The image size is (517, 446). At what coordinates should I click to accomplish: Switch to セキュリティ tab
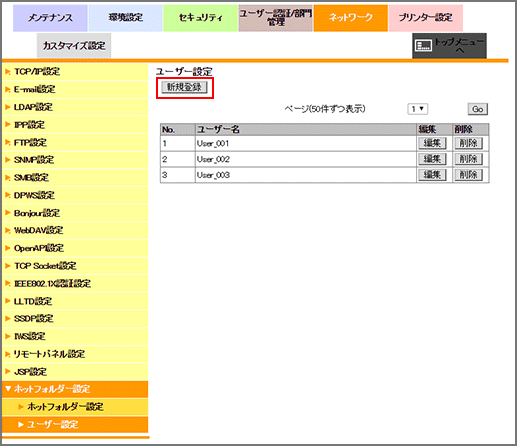click(x=200, y=18)
